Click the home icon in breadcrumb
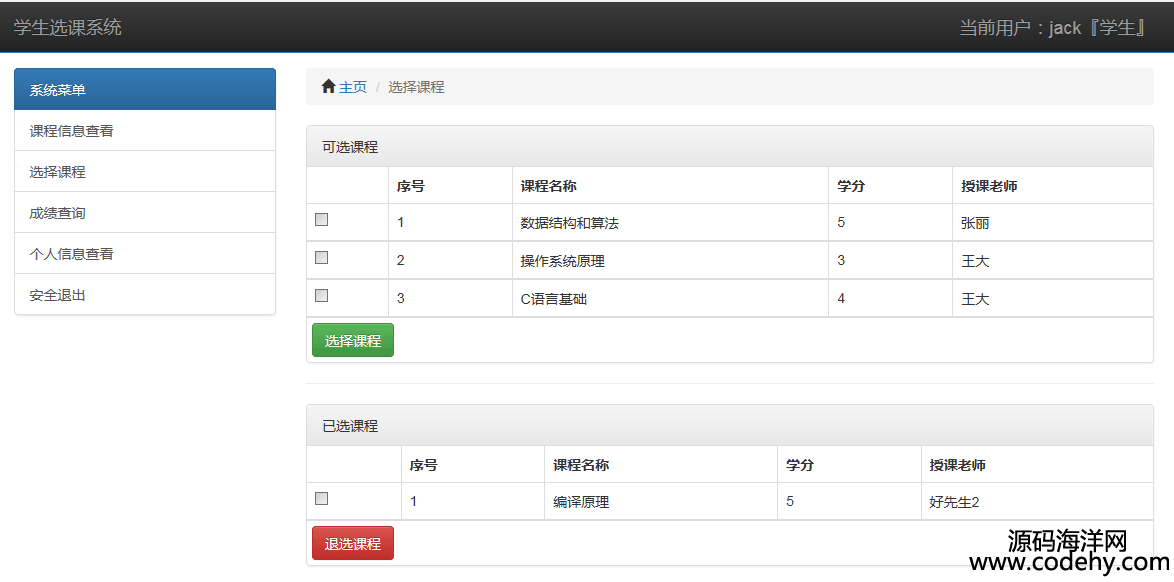The height and width of the screenshot is (582, 1174). coord(328,87)
